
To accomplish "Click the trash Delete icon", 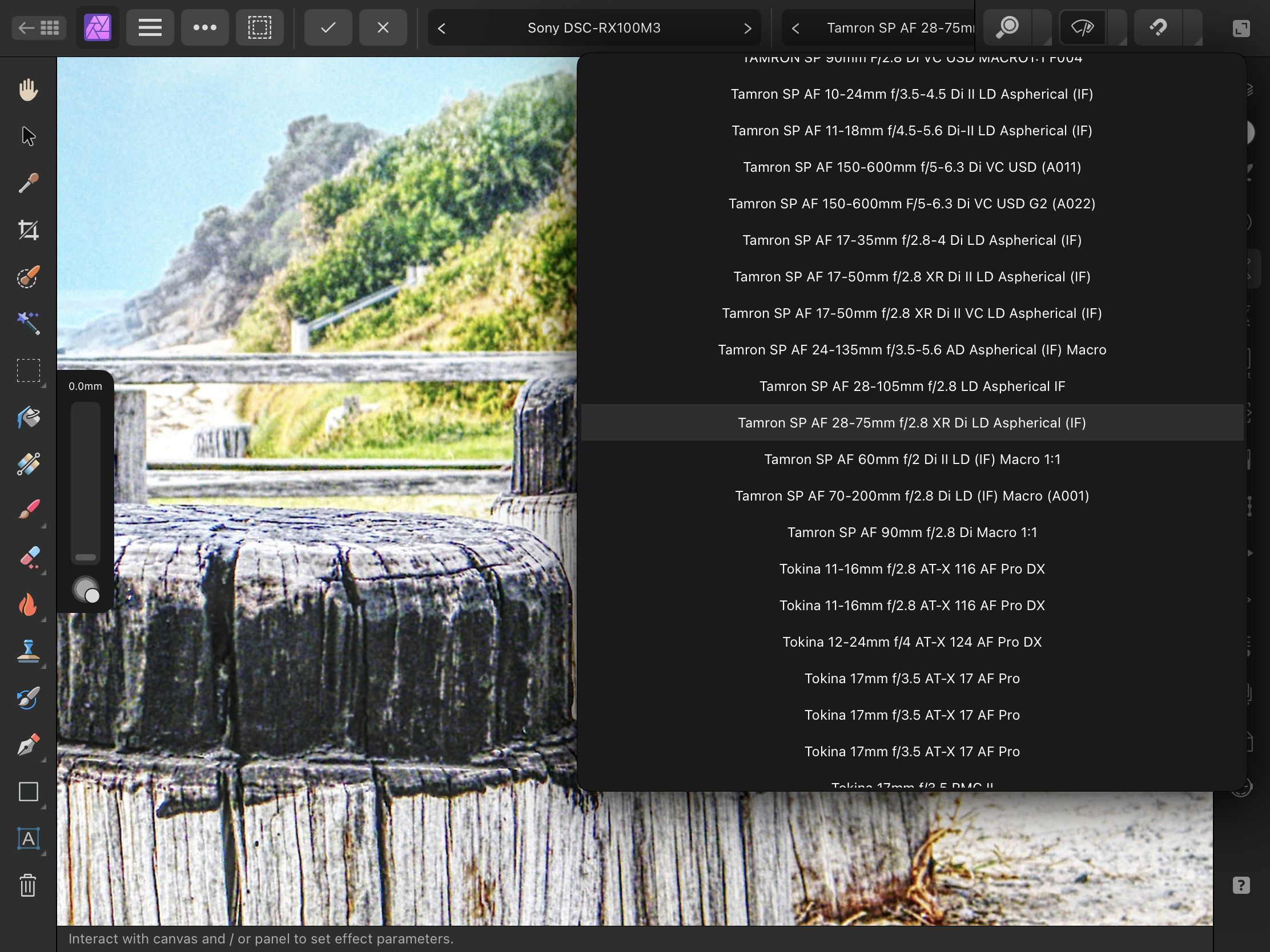I will coord(28,885).
